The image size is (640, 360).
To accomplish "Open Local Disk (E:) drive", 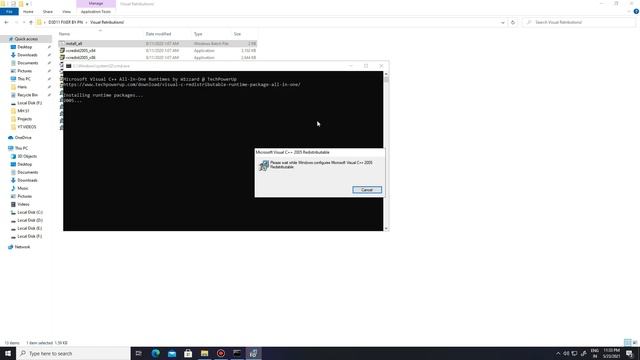I will click(30, 228).
